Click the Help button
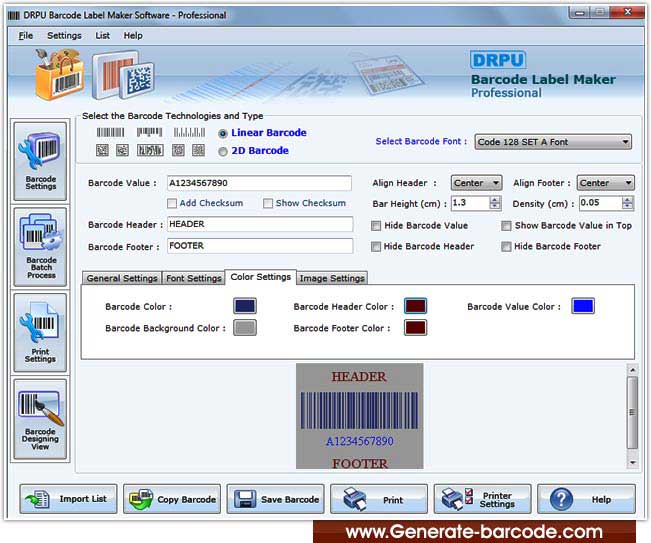The height and width of the screenshot is (543, 651). [x=586, y=499]
